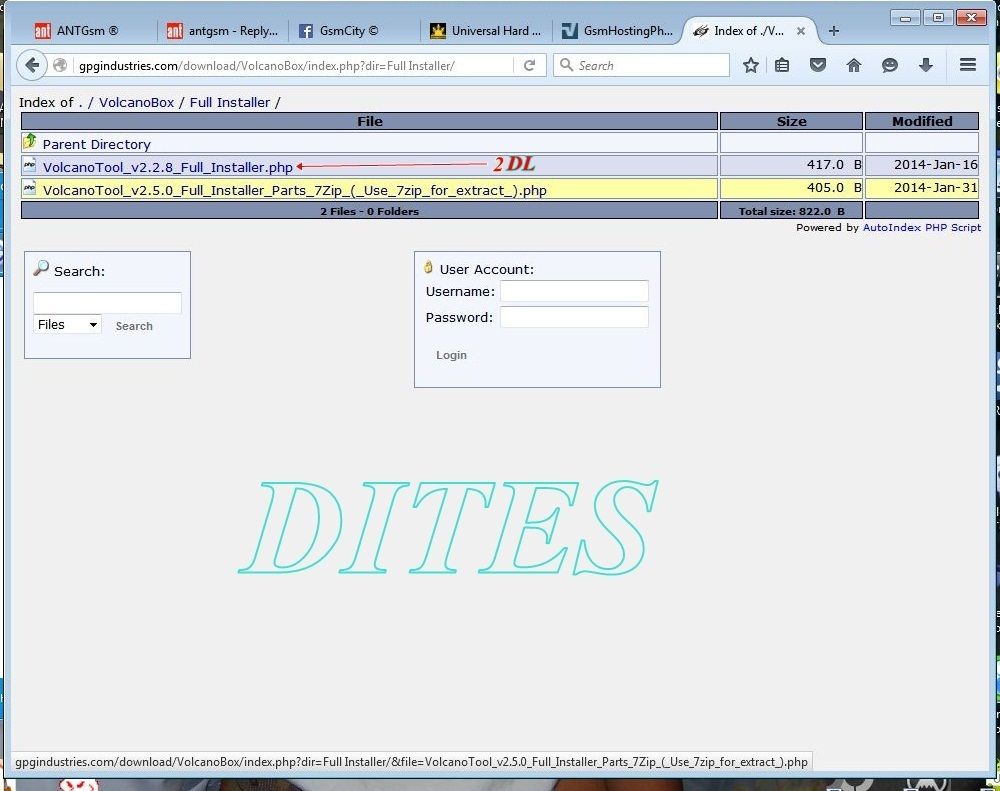The image size is (1000, 791).
Task: Open the chat smiley icon in toolbar
Action: (890, 65)
